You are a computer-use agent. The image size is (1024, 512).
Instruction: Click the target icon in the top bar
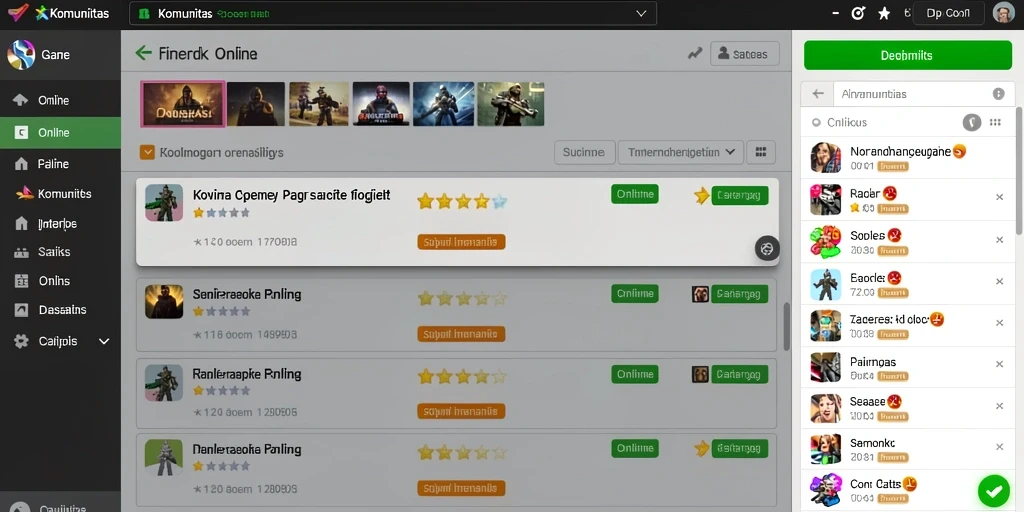(x=859, y=13)
